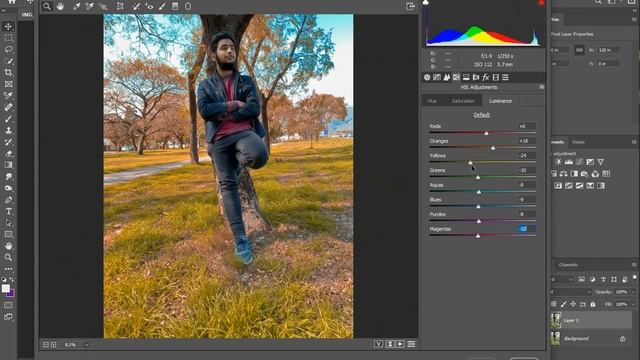This screenshot has height=360, width=640.
Task: Toggle before/after preview Y button
Action: (378, 344)
